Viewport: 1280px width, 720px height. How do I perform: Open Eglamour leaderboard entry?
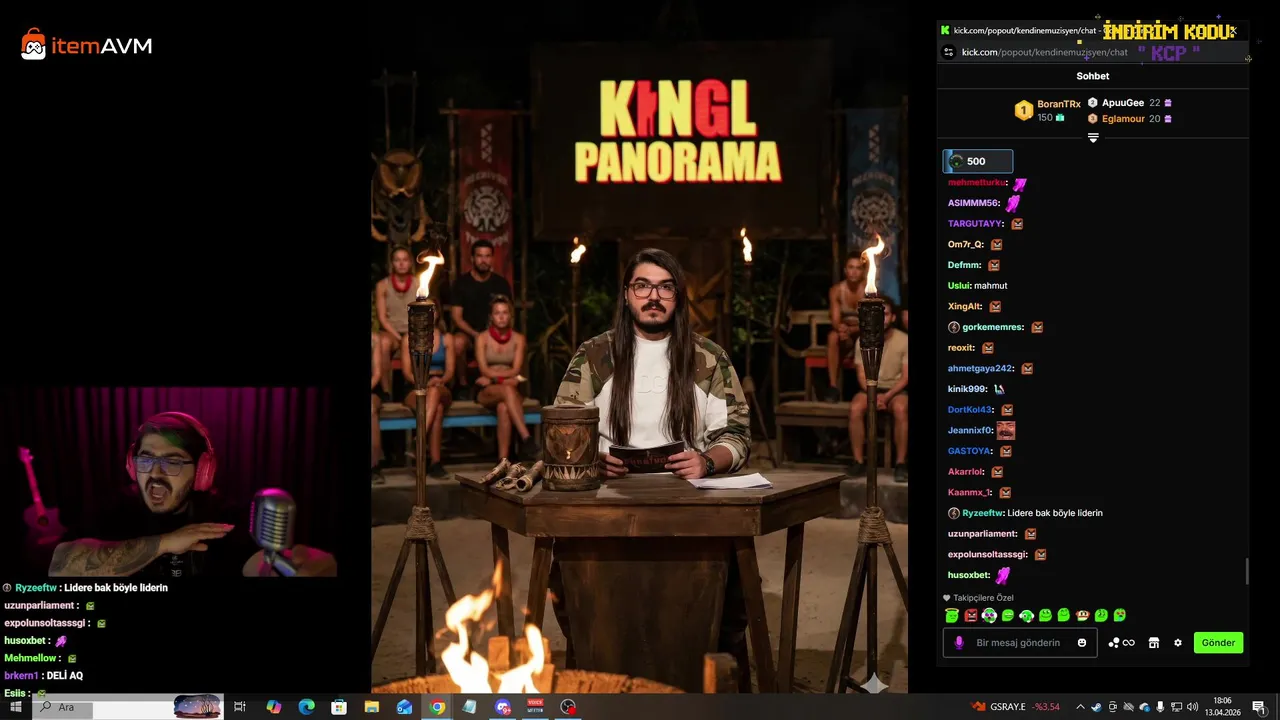click(1129, 119)
